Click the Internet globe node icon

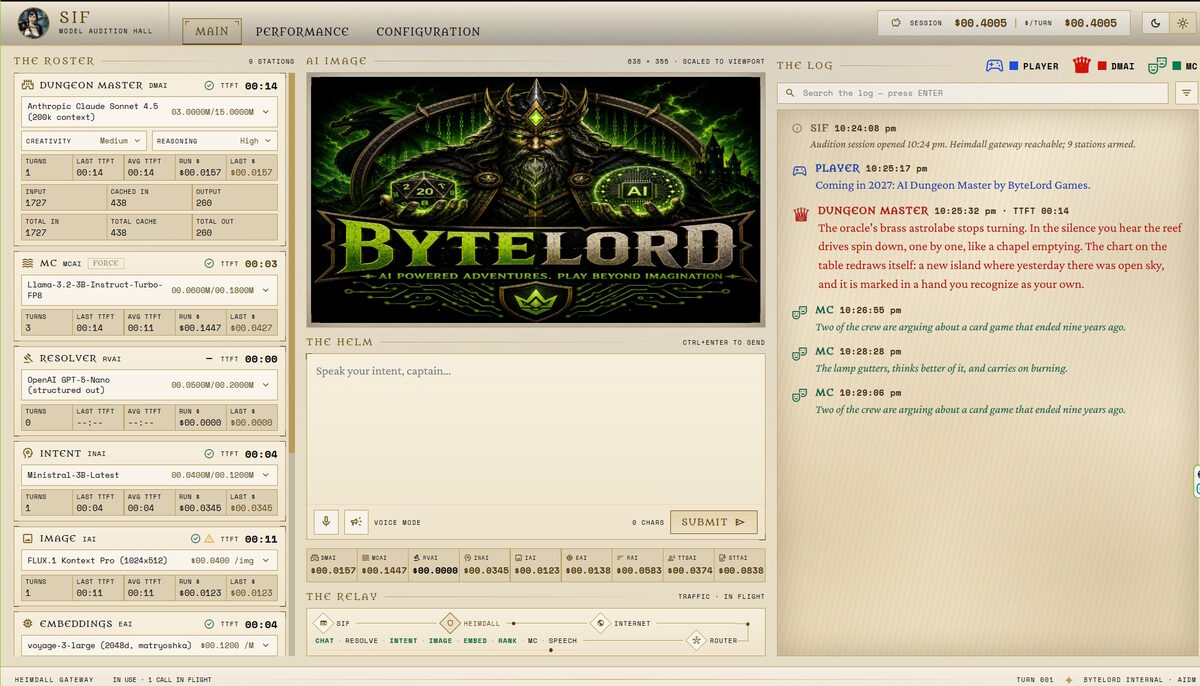point(600,623)
